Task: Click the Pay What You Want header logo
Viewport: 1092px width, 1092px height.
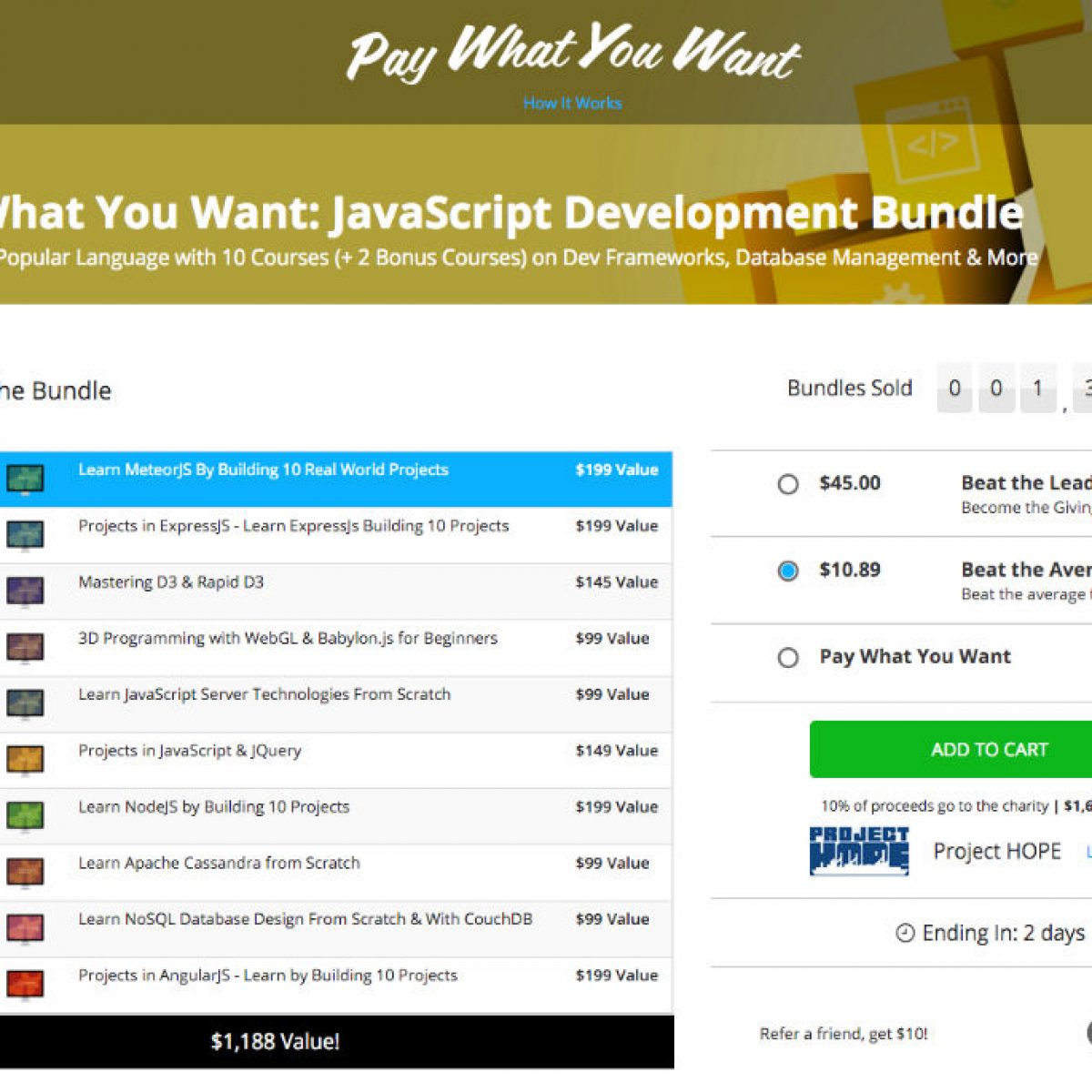Action: (572, 53)
